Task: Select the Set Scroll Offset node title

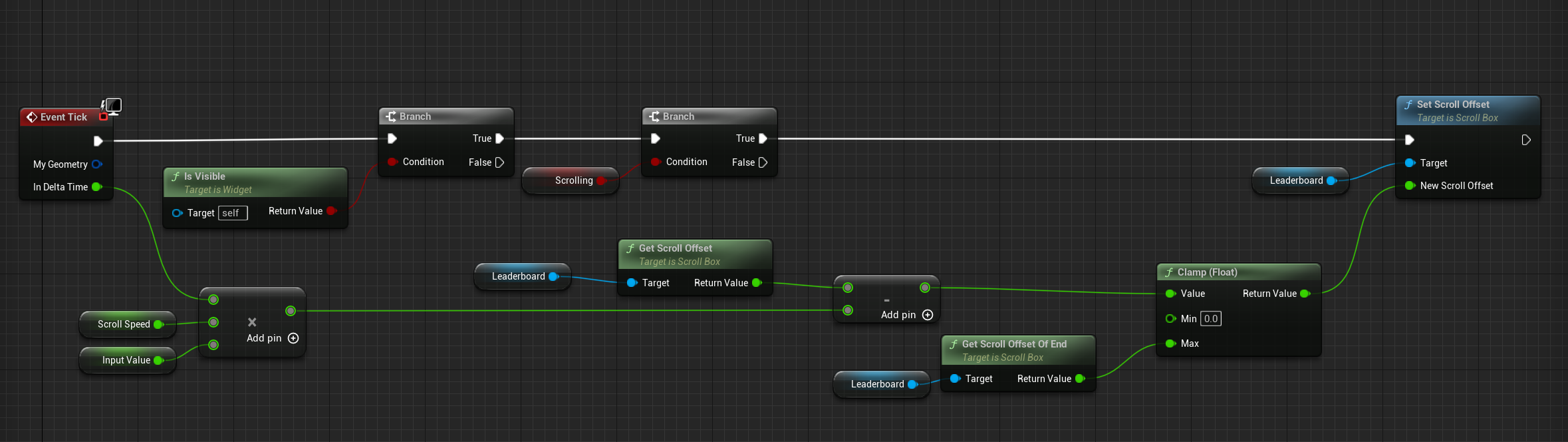Action: tap(1453, 105)
